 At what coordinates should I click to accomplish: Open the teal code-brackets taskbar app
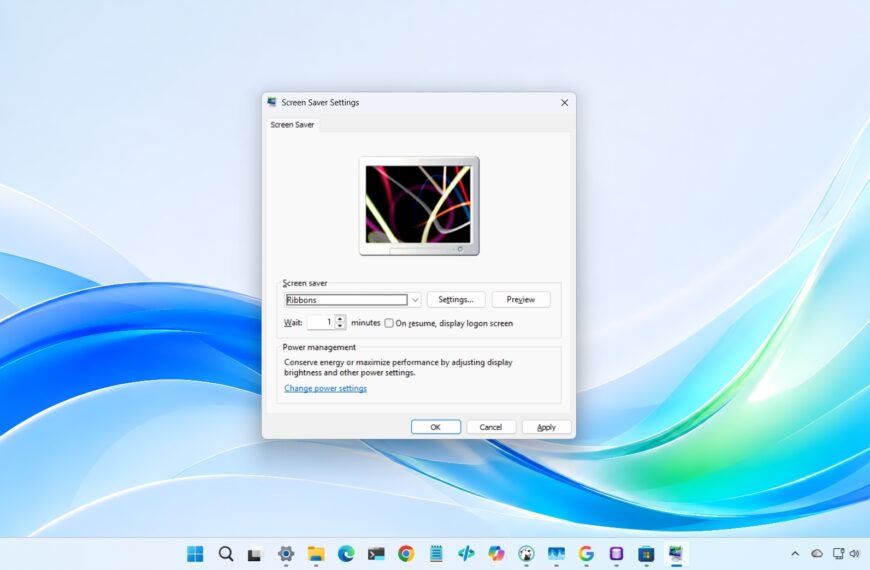pyautogui.click(x=466, y=553)
